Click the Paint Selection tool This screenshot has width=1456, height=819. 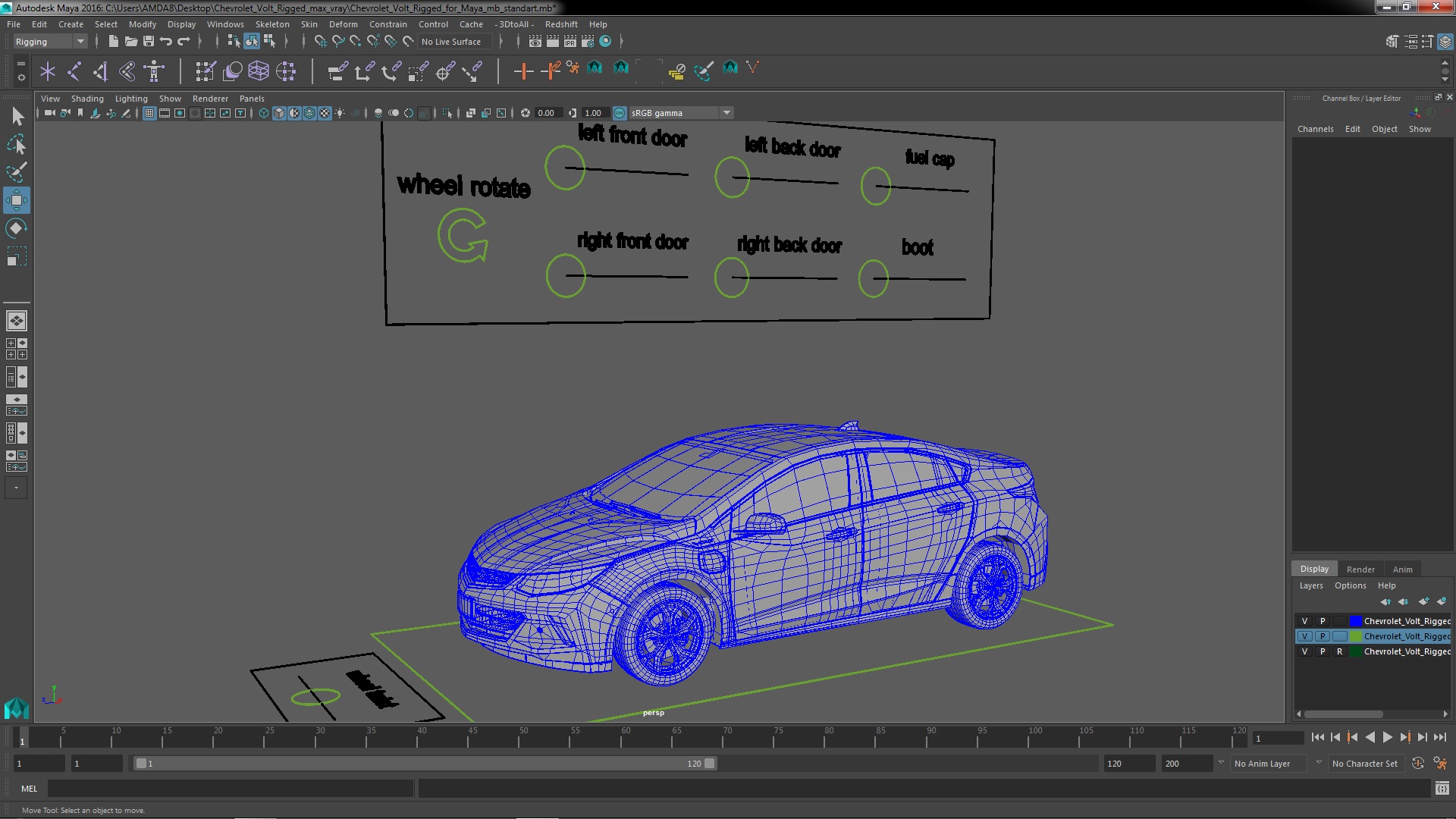pyautogui.click(x=16, y=172)
